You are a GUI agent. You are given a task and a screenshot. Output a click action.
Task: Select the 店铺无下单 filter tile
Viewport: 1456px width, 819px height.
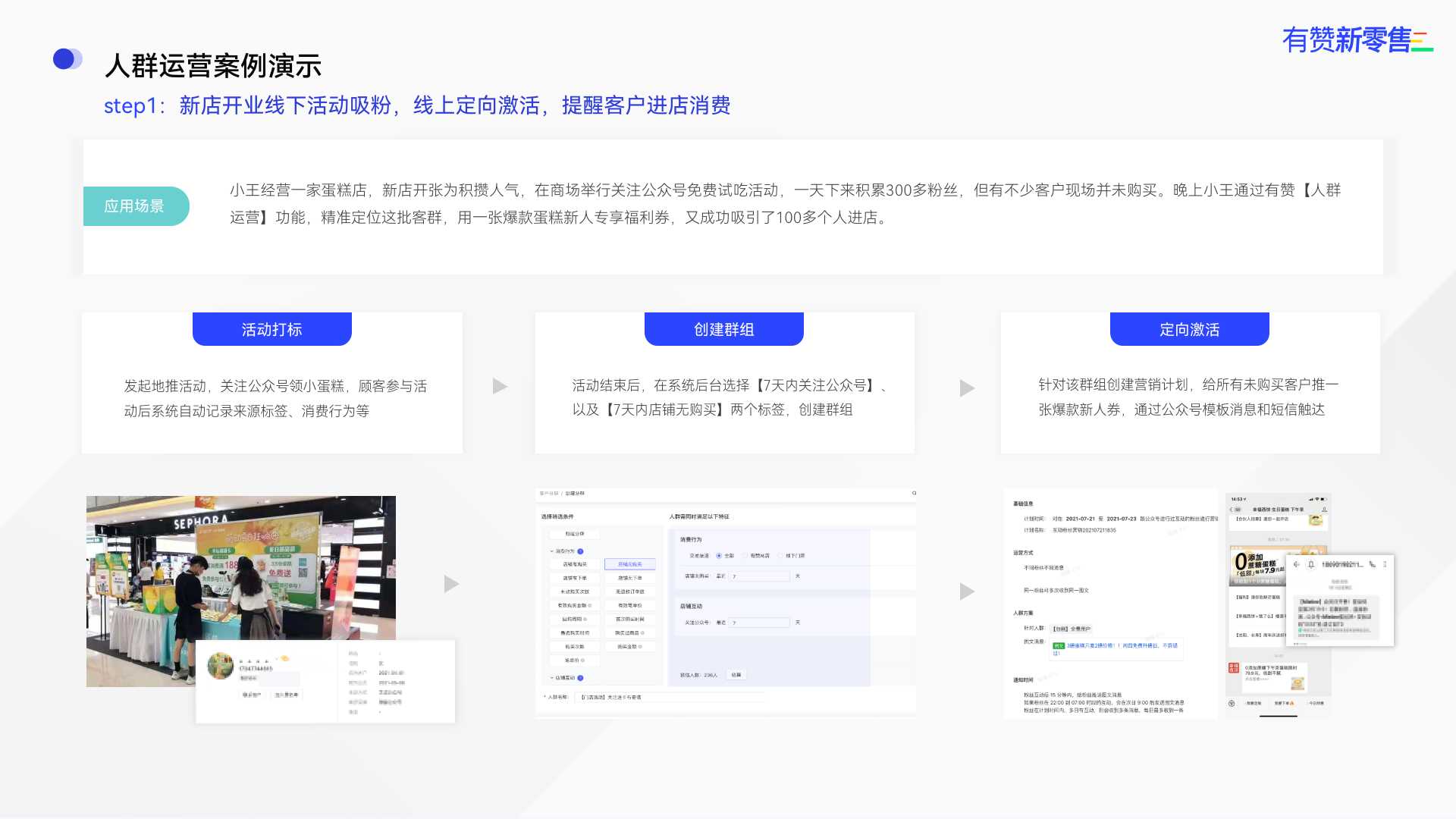(x=630, y=578)
